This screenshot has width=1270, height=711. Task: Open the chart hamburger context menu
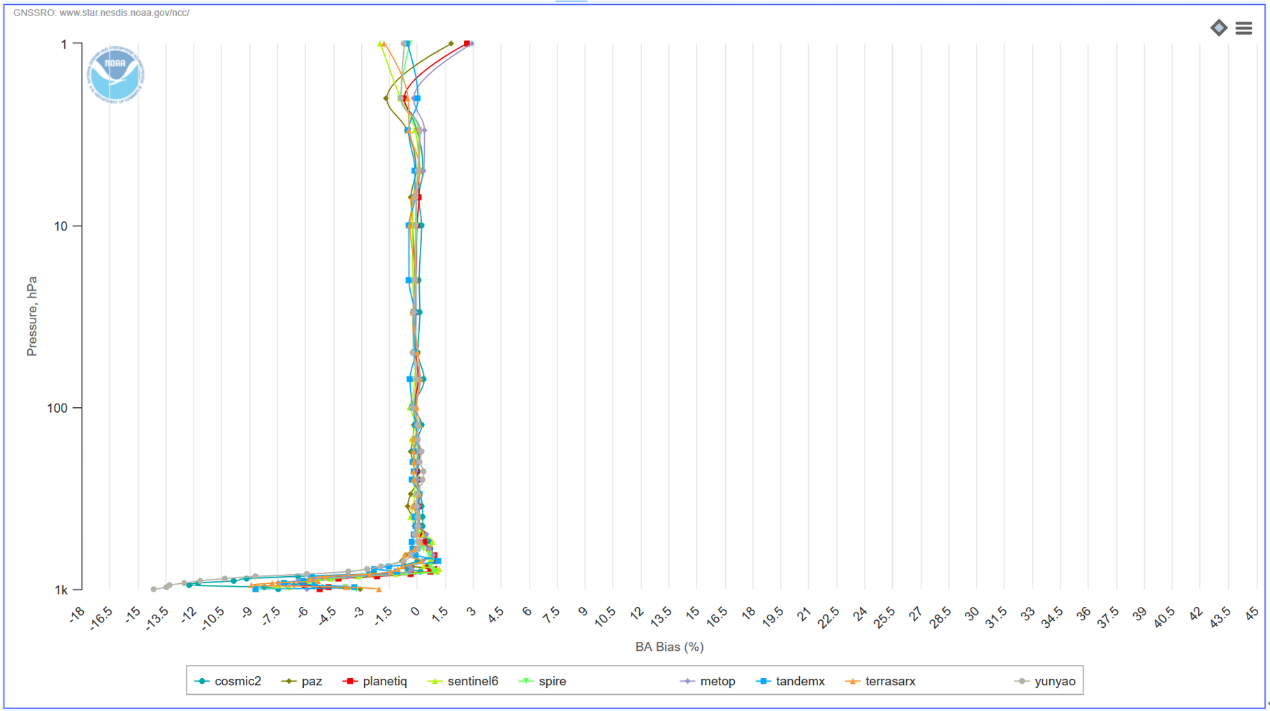coord(1243,28)
